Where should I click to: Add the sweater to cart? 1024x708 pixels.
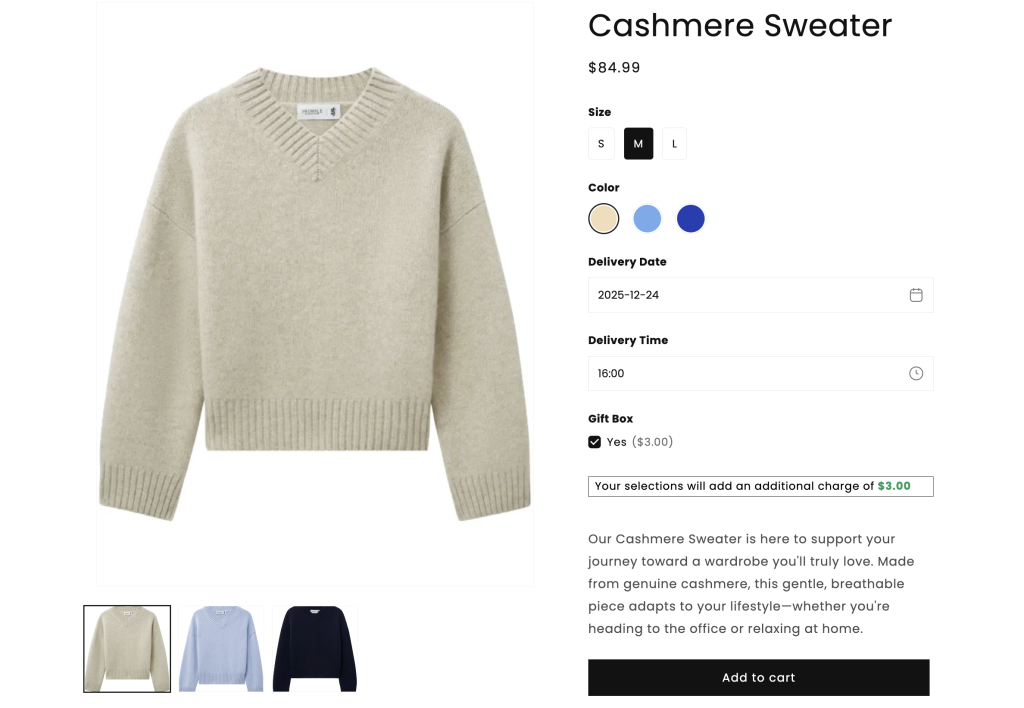[x=758, y=677]
